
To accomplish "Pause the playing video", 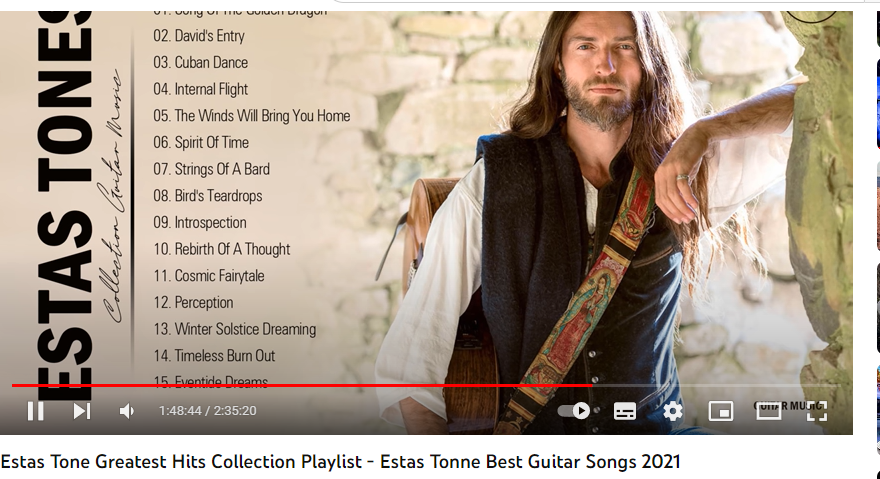I will pos(35,411).
